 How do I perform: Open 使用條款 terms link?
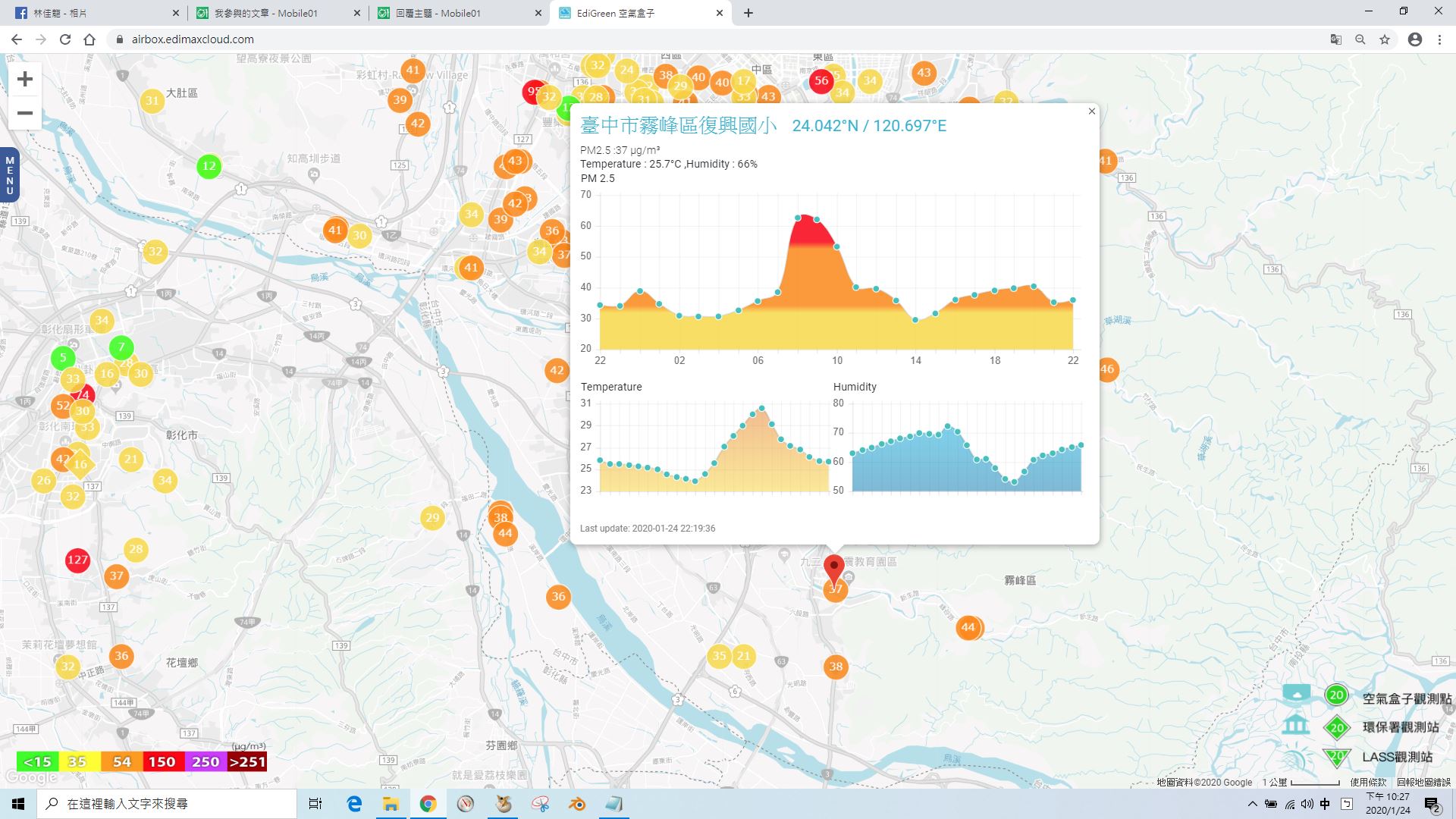coord(1368,782)
